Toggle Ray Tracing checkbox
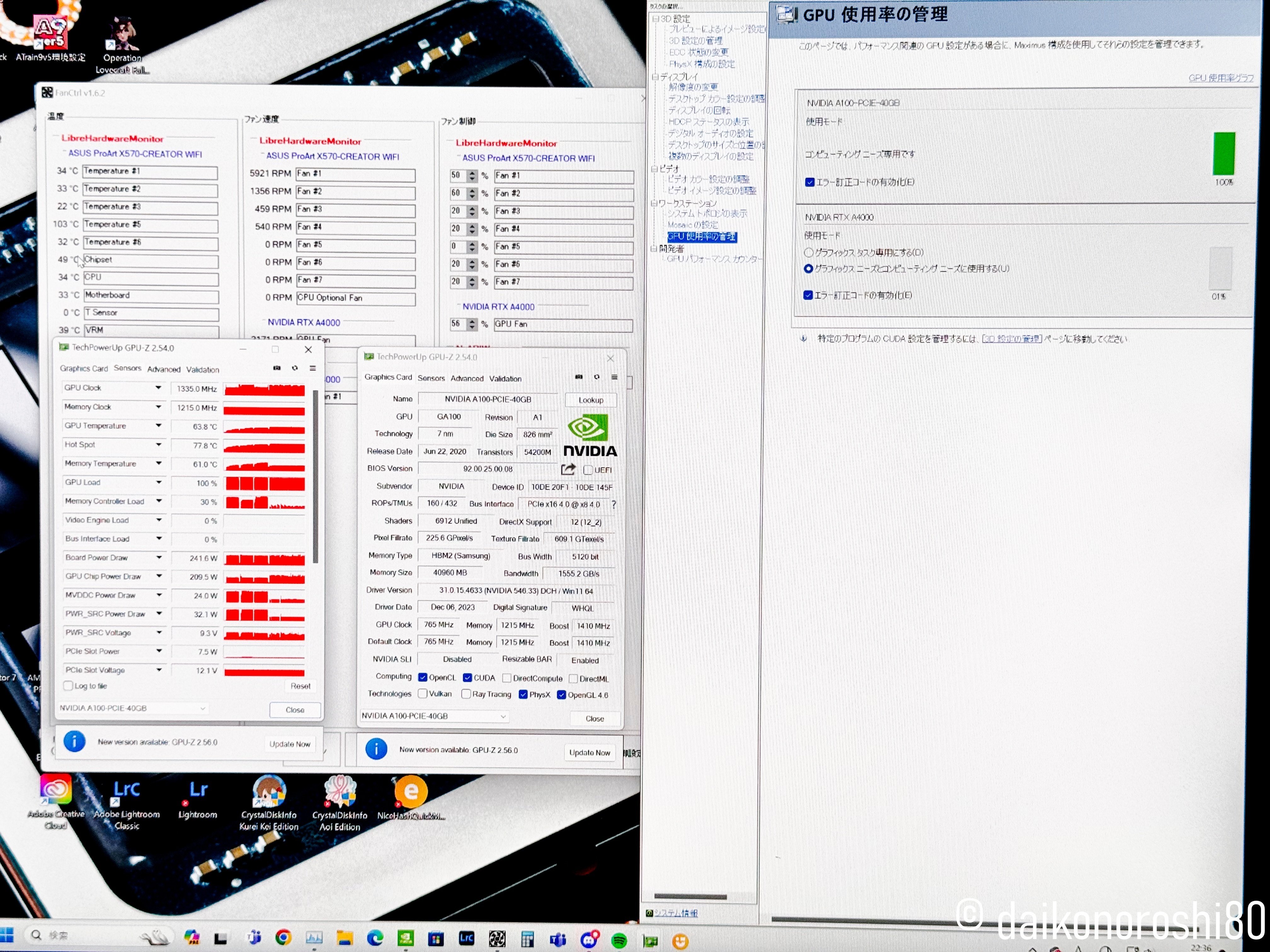Viewport: 1270px width, 952px height. (x=466, y=694)
